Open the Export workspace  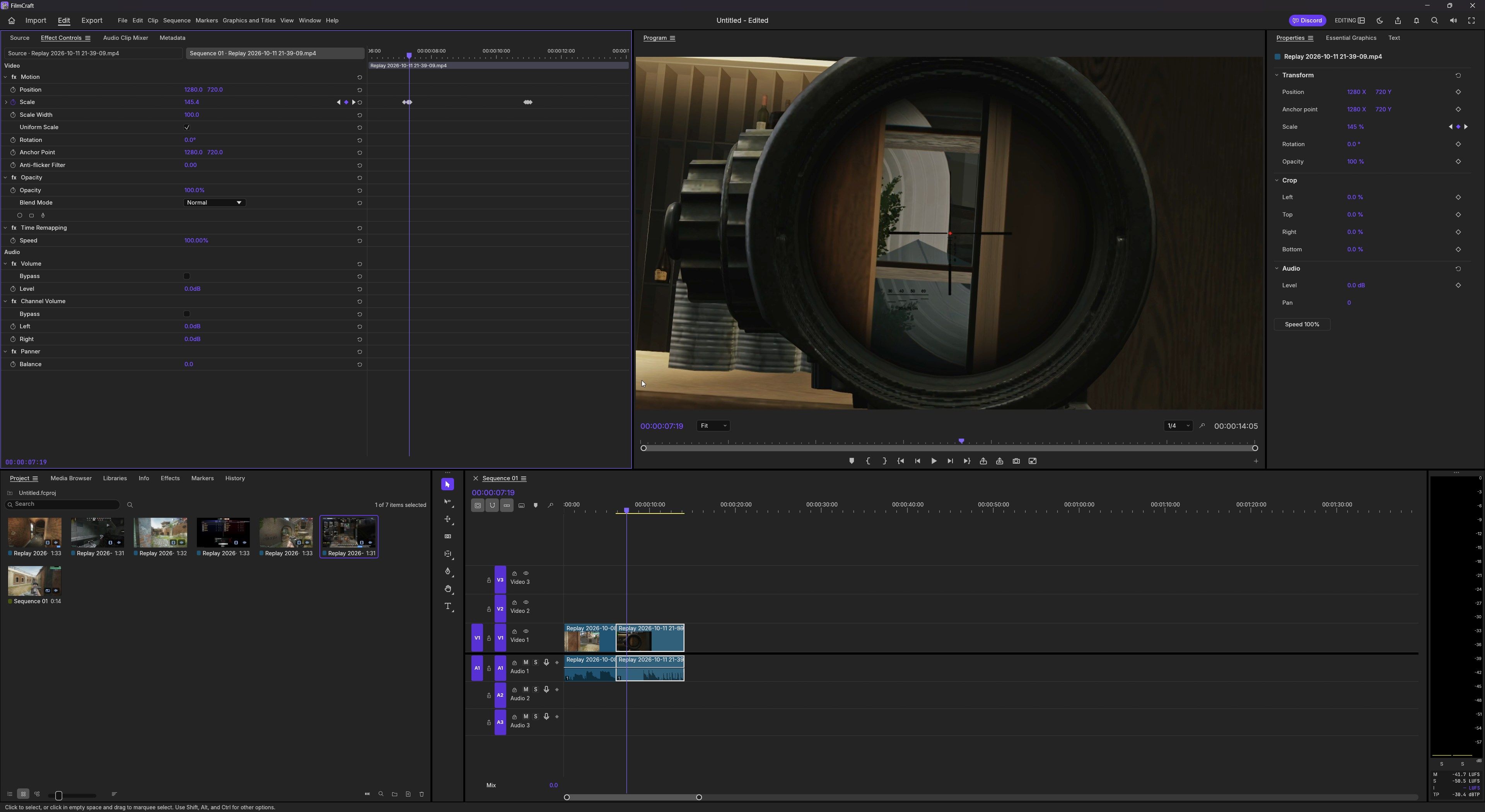pyautogui.click(x=92, y=21)
